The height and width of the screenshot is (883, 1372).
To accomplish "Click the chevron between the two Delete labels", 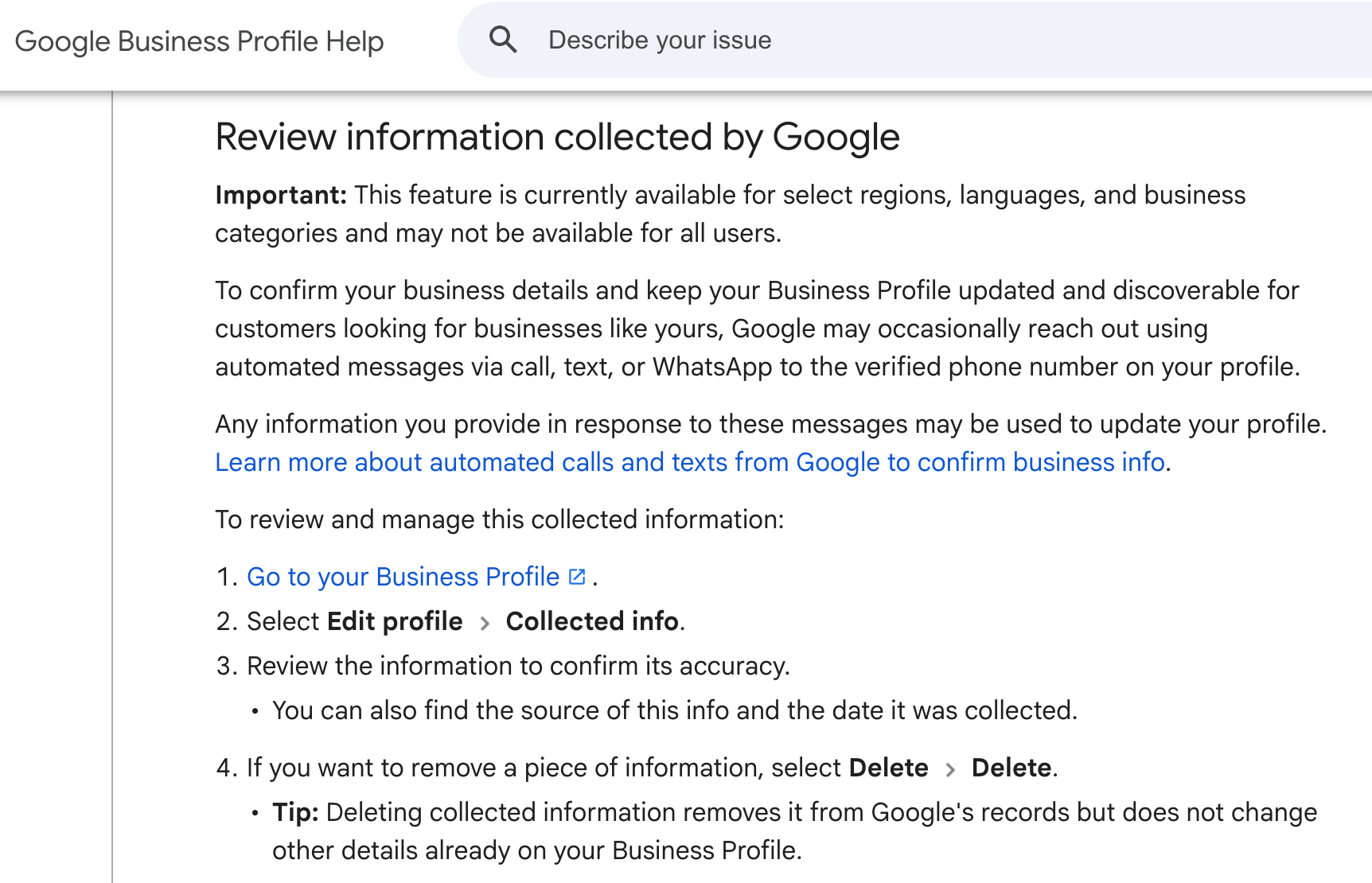I will tap(950, 769).
